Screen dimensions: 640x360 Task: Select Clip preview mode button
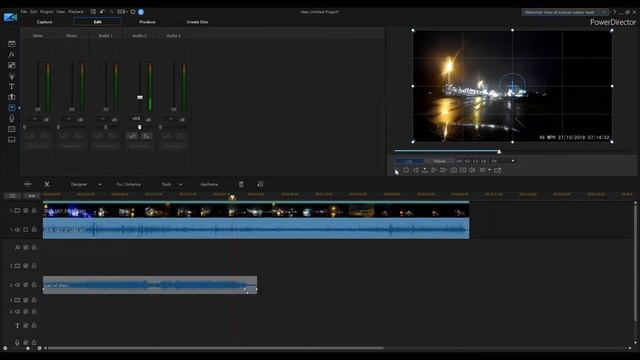[x=410, y=161]
